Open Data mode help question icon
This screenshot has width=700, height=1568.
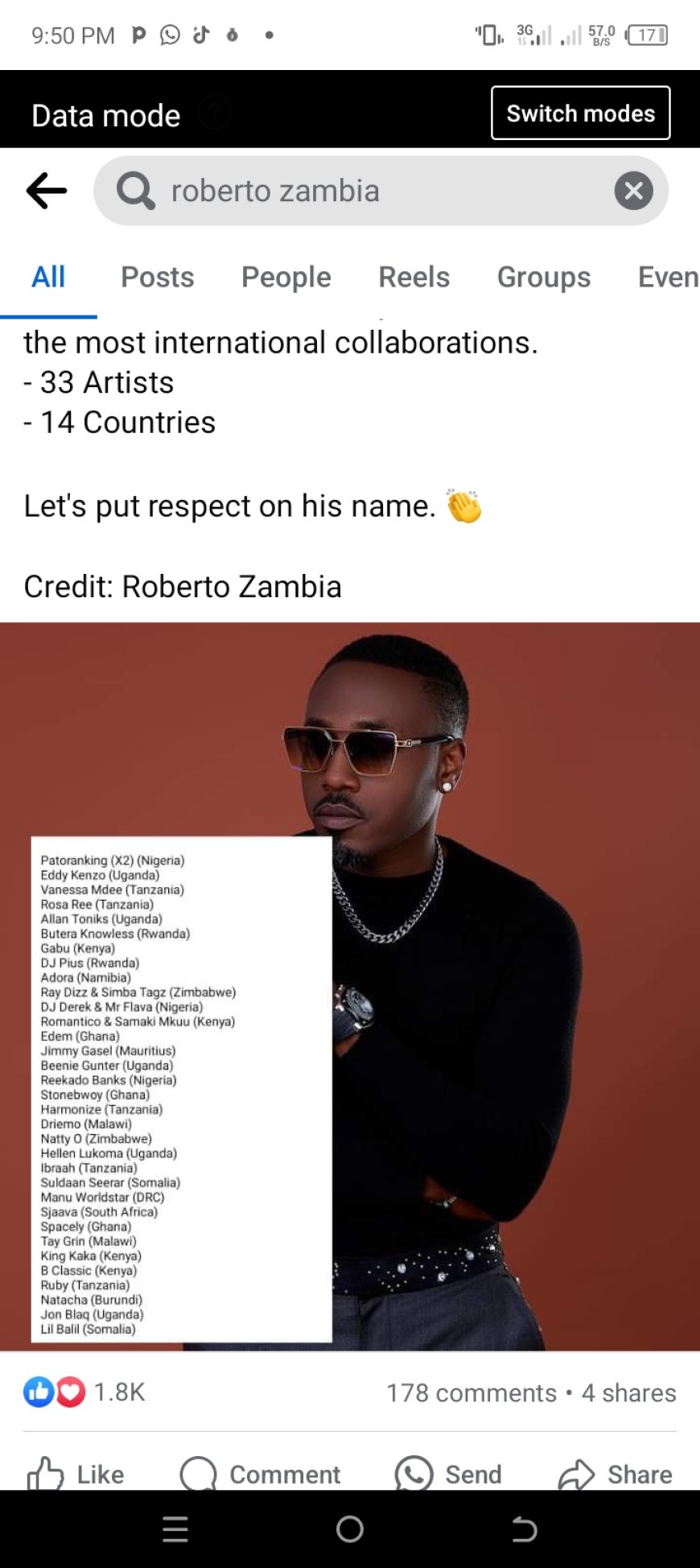(214, 113)
